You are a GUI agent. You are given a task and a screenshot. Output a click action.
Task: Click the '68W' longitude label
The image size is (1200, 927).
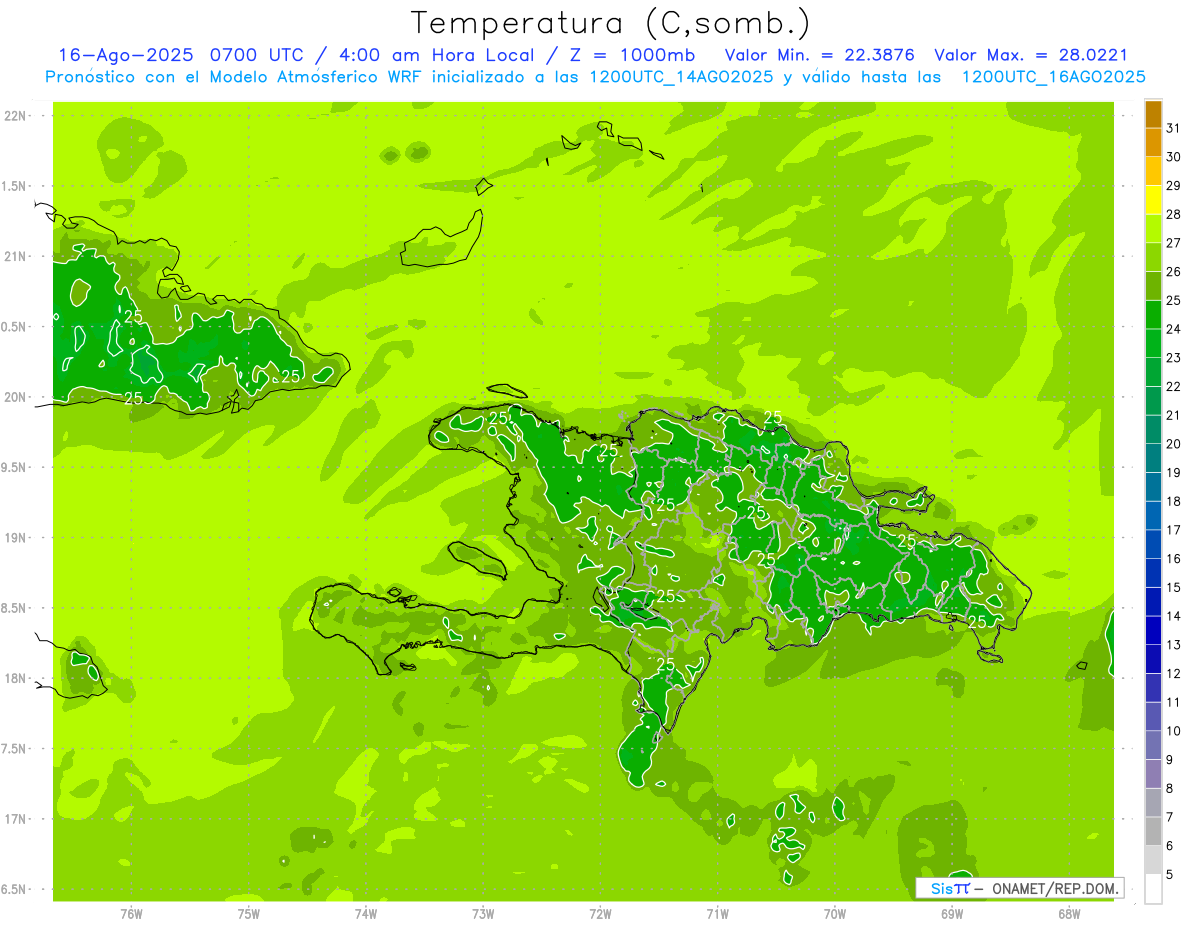1069,914
